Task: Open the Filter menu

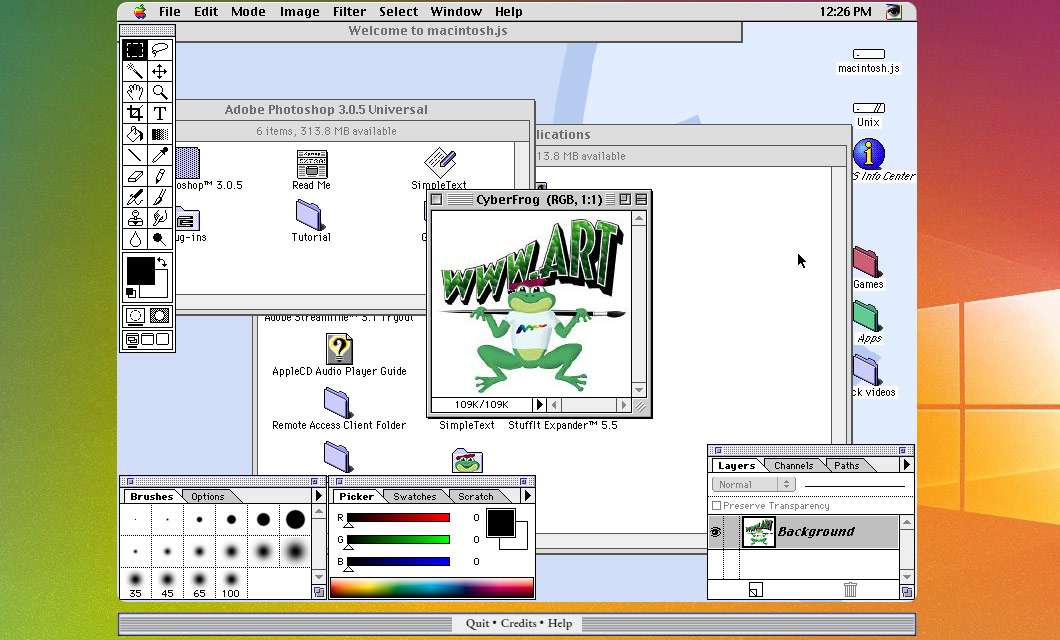Action: coord(349,11)
